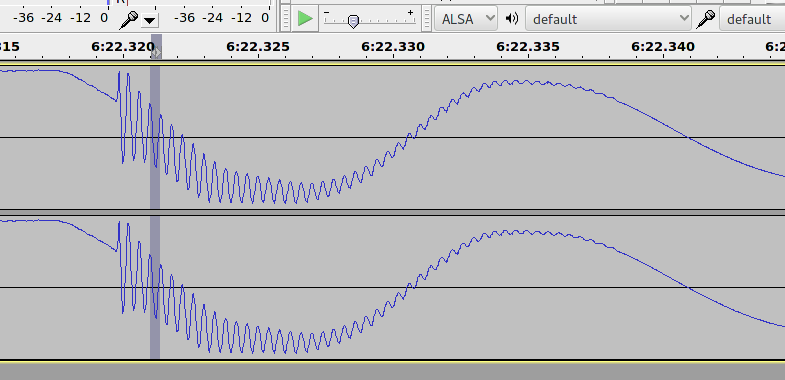Click the timeline at 6:22.335
The width and height of the screenshot is (785, 380).
click(528, 47)
